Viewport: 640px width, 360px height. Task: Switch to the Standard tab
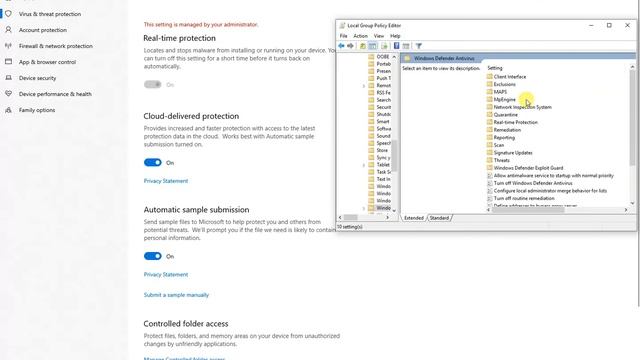pos(439,218)
